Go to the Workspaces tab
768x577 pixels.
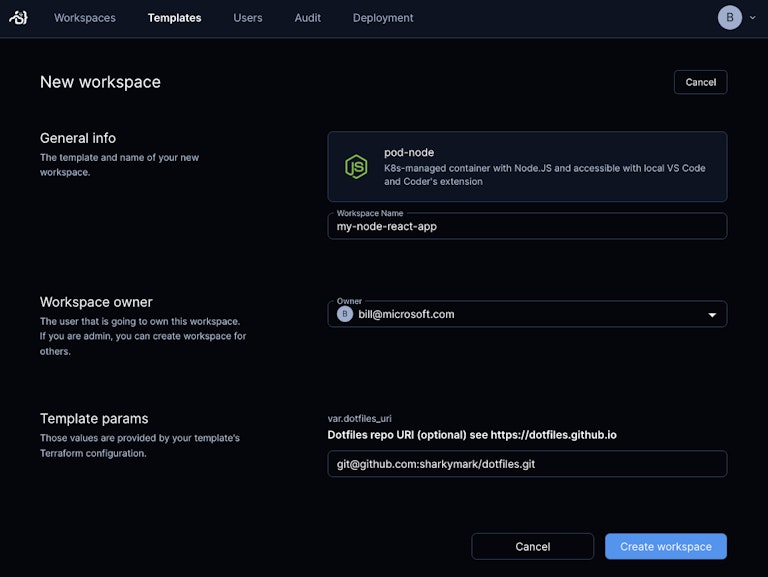(85, 18)
